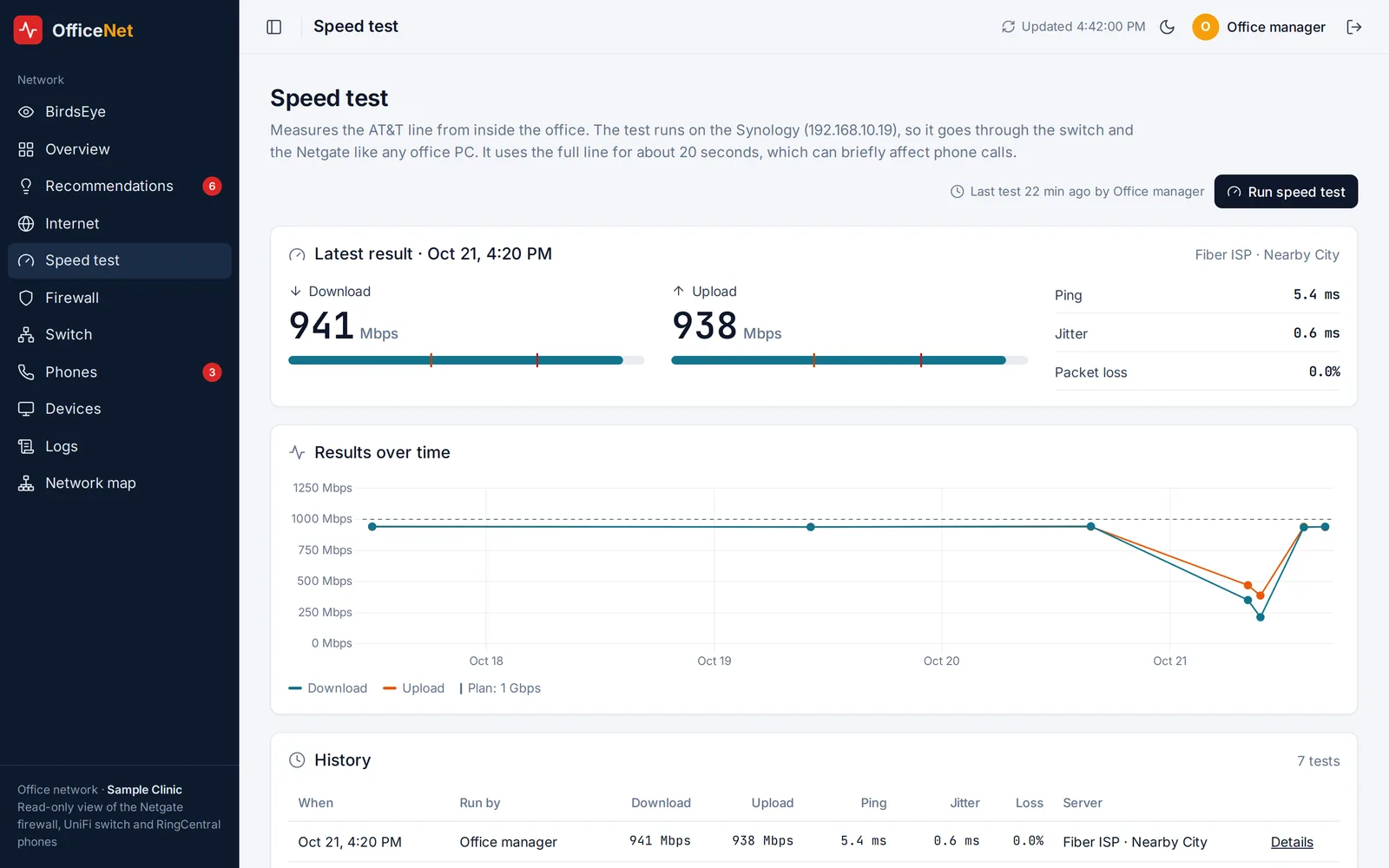The width and height of the screenshot is (1389, 868).
Task: Click the Office manager account name
Action: tap(1275, 27)
